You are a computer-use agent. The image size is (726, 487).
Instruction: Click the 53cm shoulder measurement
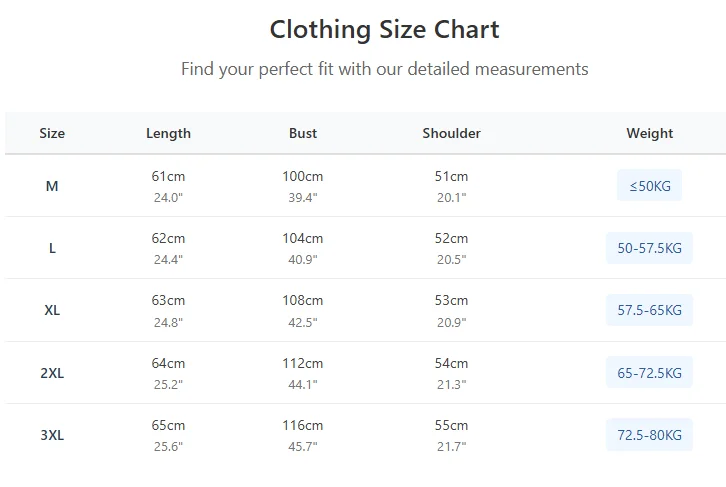click(x=451, y=301)
